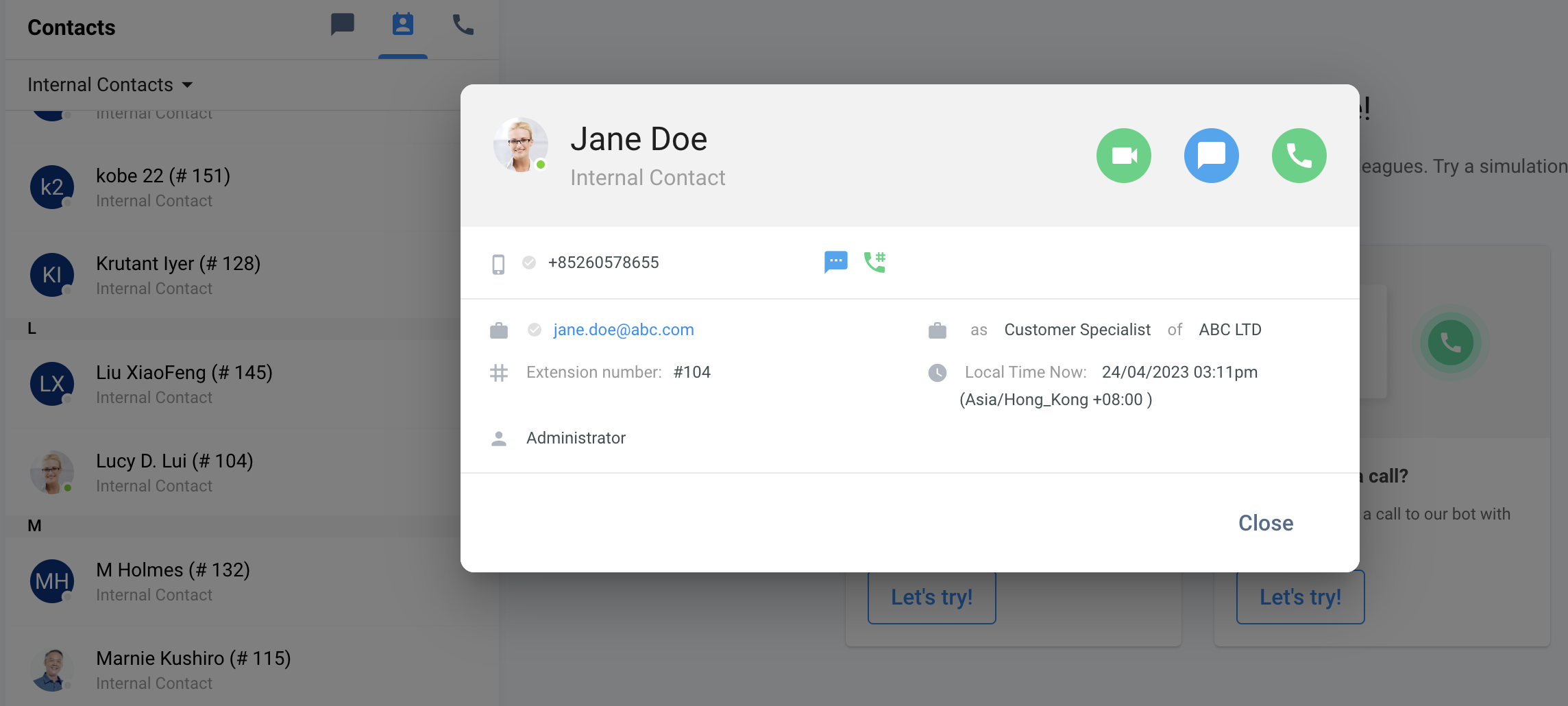This screenshot has width=1568, height=706.
Task: Start a voice call to Jane Doe
Action: [x=1299, y=156]
